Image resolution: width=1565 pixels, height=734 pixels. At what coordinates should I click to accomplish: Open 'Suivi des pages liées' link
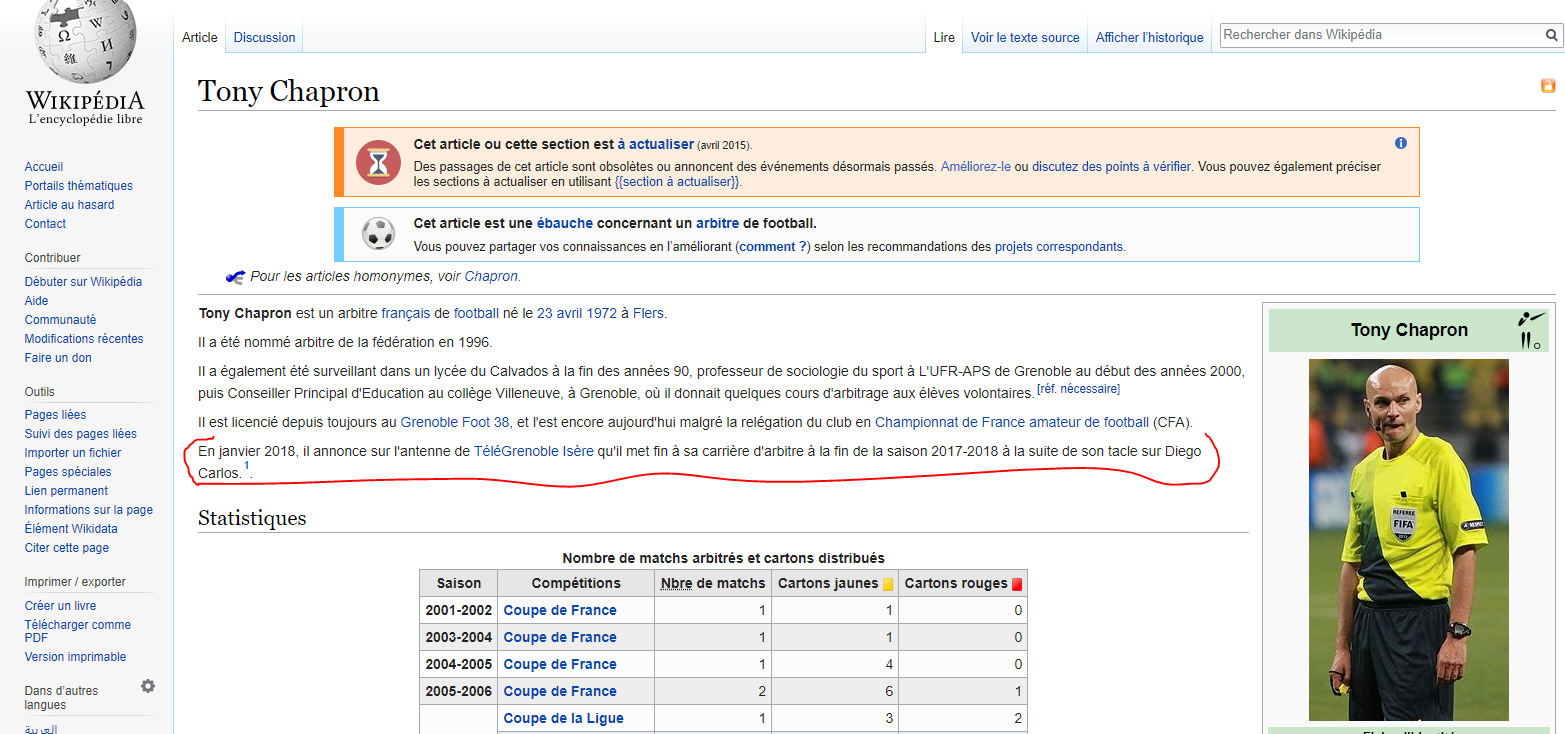[x=81, y=434]
